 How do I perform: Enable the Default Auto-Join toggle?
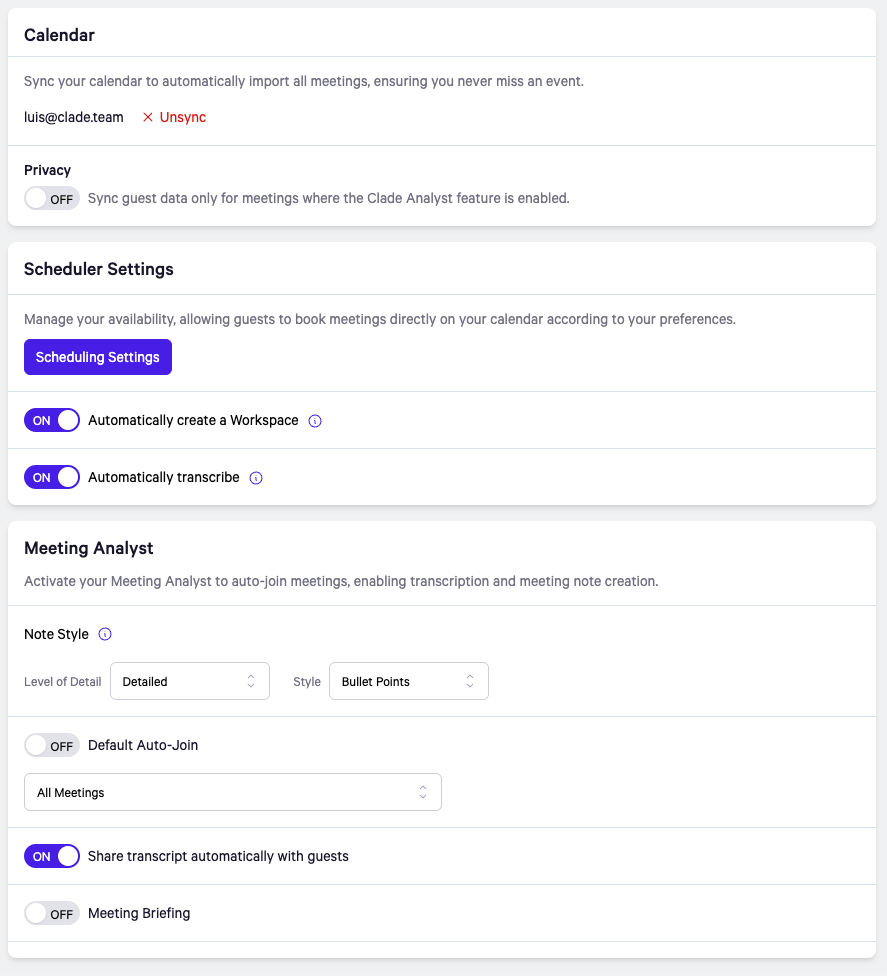(52, 745)
